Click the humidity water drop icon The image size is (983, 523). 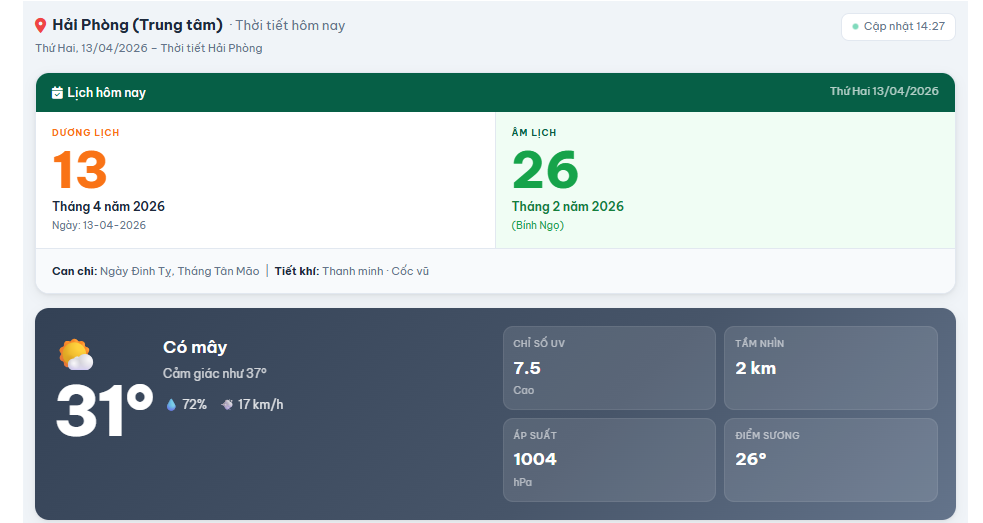coord(171,405)
